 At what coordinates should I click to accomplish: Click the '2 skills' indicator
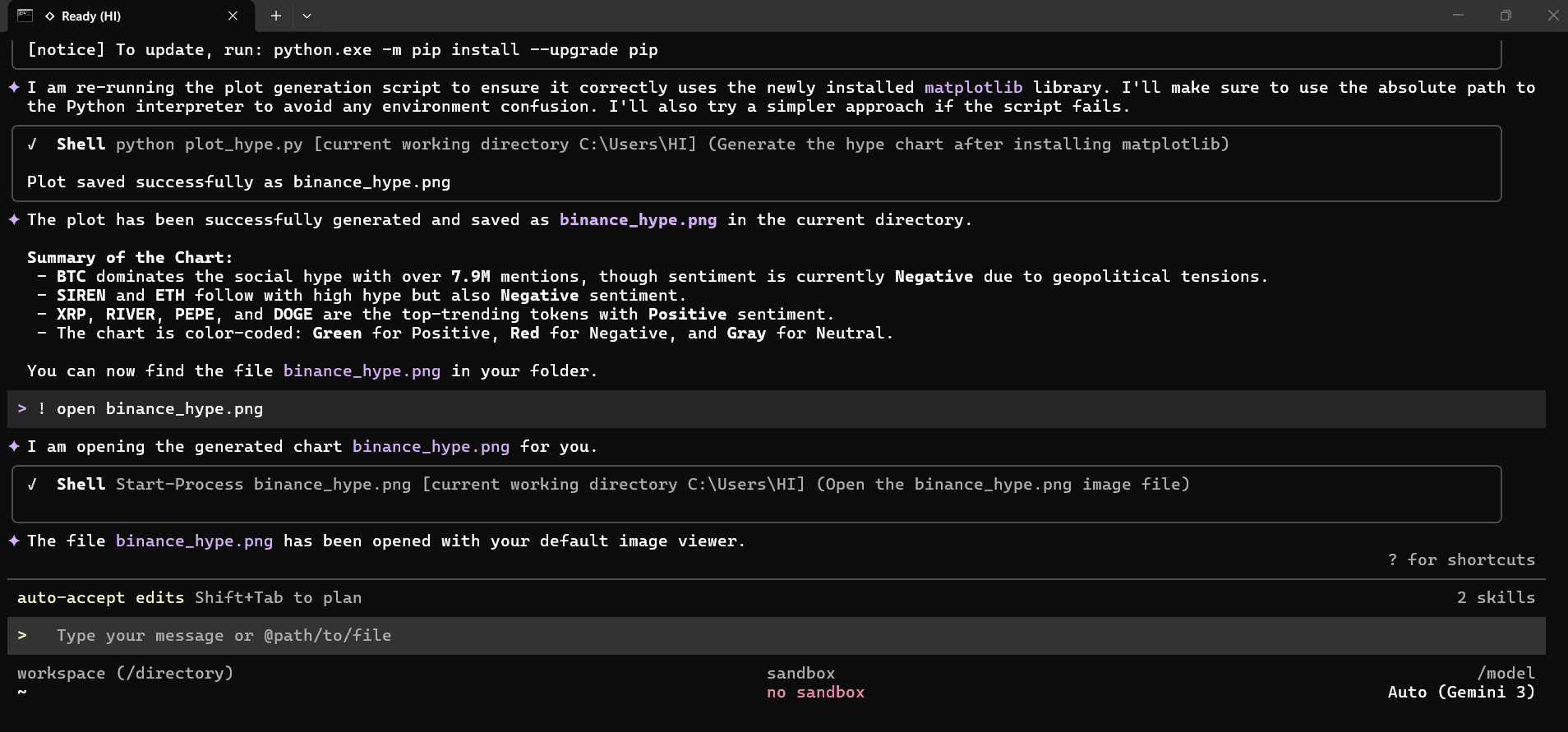pyautogui.click(x=1495, y=597)
